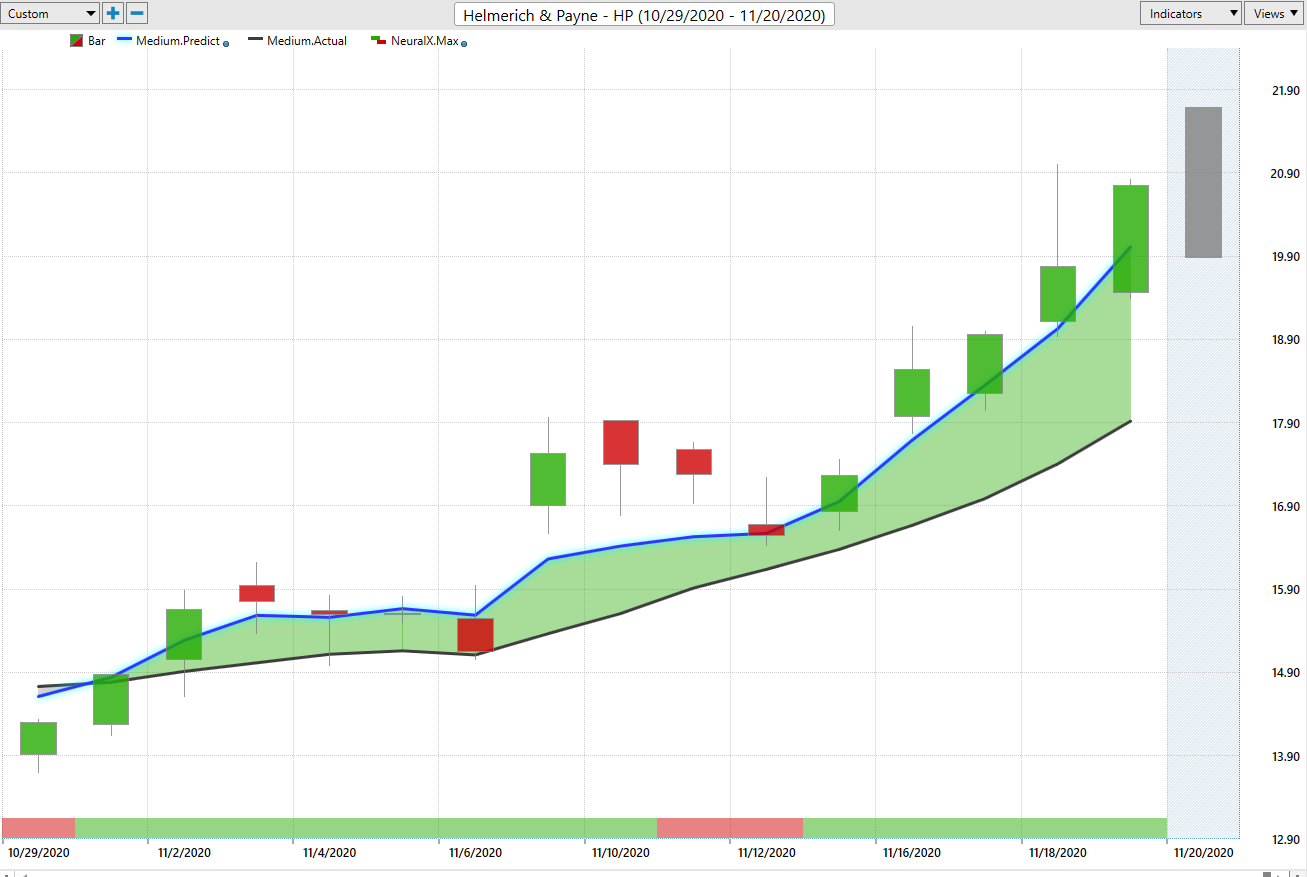Viewport: 1307px width, 877px height.
Task: Click the 11/6/2020 date label
Action: (x=475, y=853)
